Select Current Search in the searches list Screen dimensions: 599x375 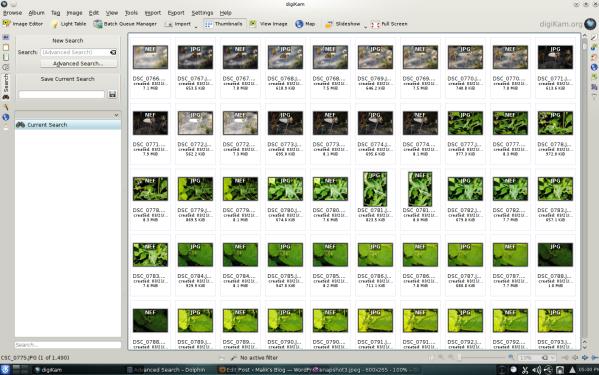(68, 125)
